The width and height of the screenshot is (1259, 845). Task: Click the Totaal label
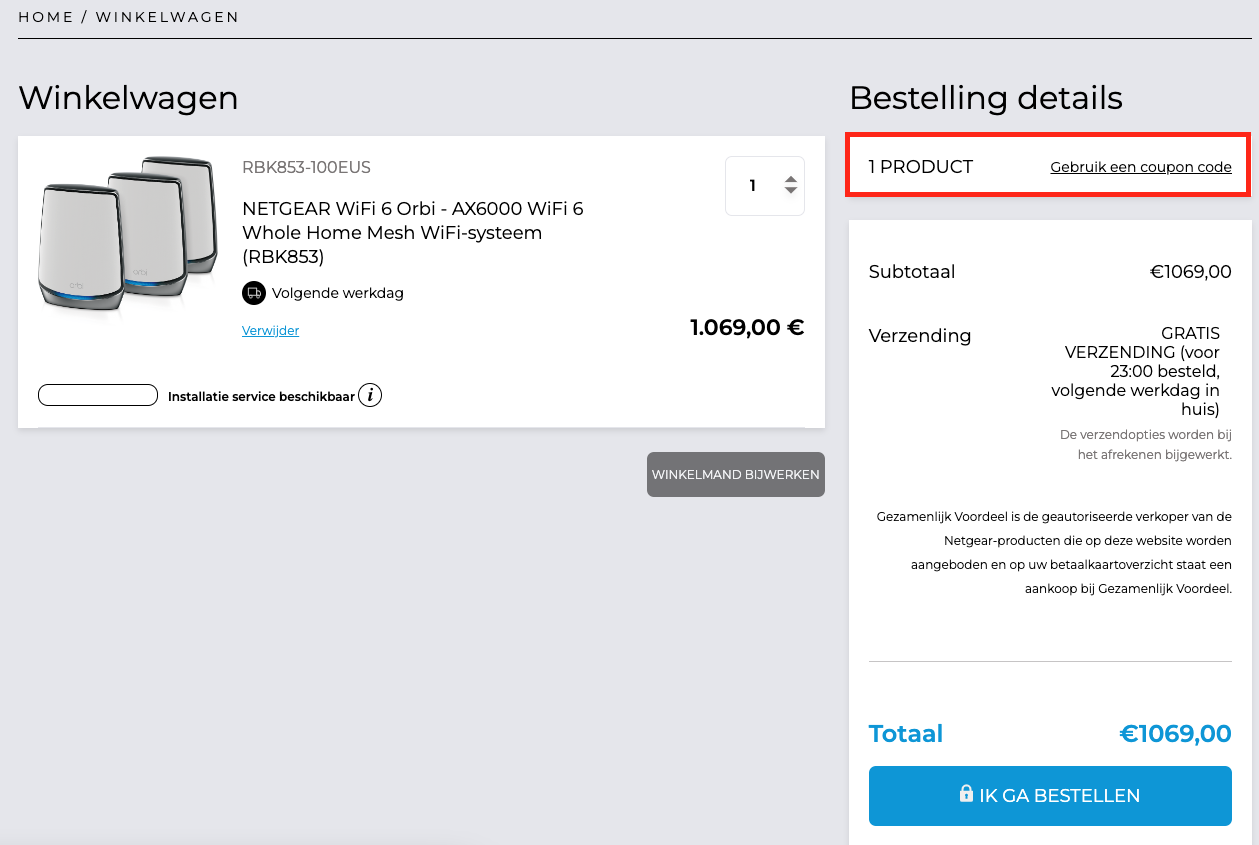click(x=906, y=733)
